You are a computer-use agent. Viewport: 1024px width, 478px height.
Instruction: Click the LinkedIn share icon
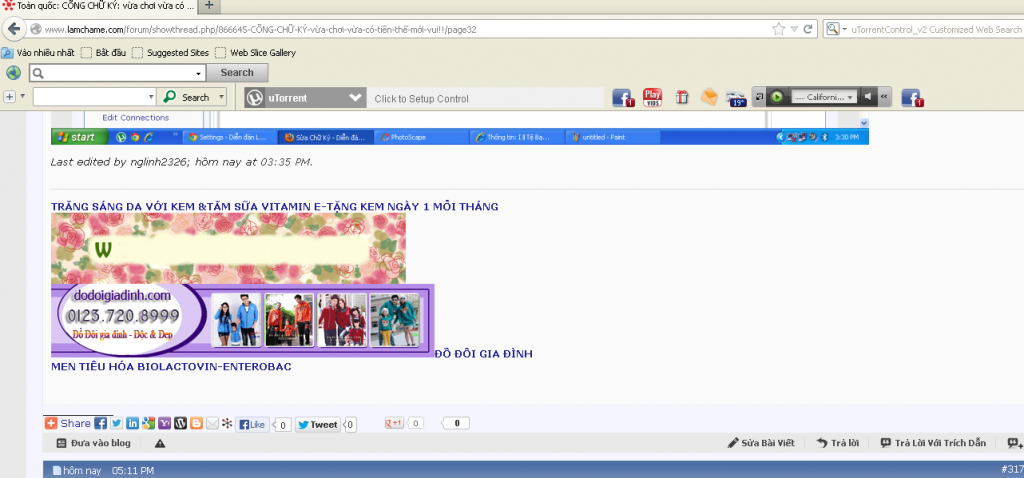133,424
